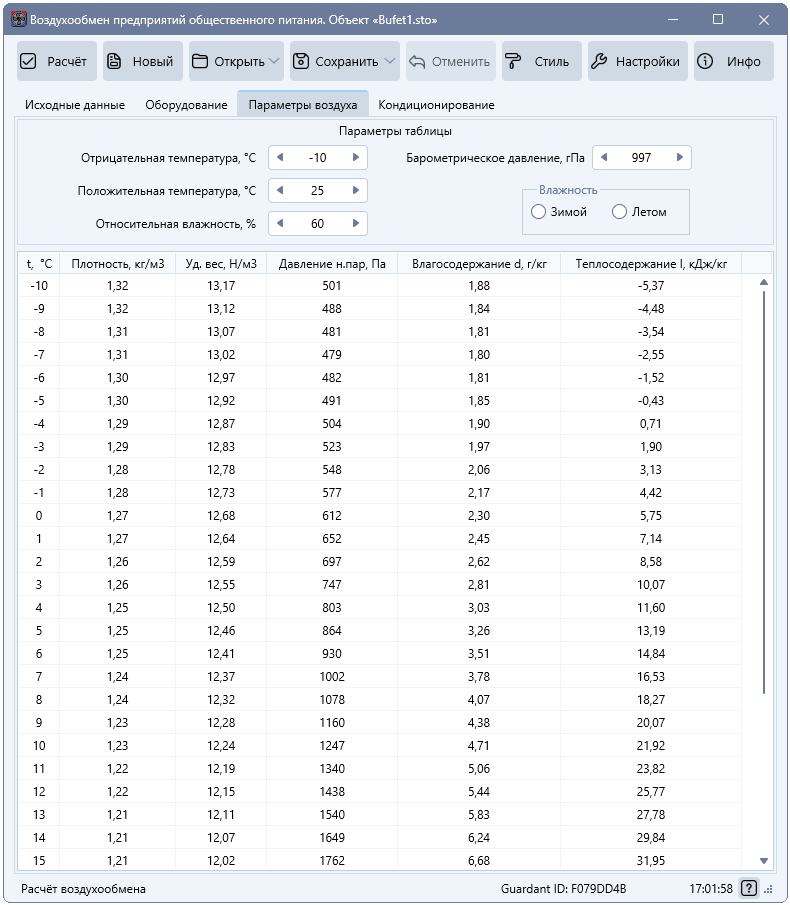The image size is (790, 905).
Task: Open the Кондиционирование tab
Action: pos(436,105)
